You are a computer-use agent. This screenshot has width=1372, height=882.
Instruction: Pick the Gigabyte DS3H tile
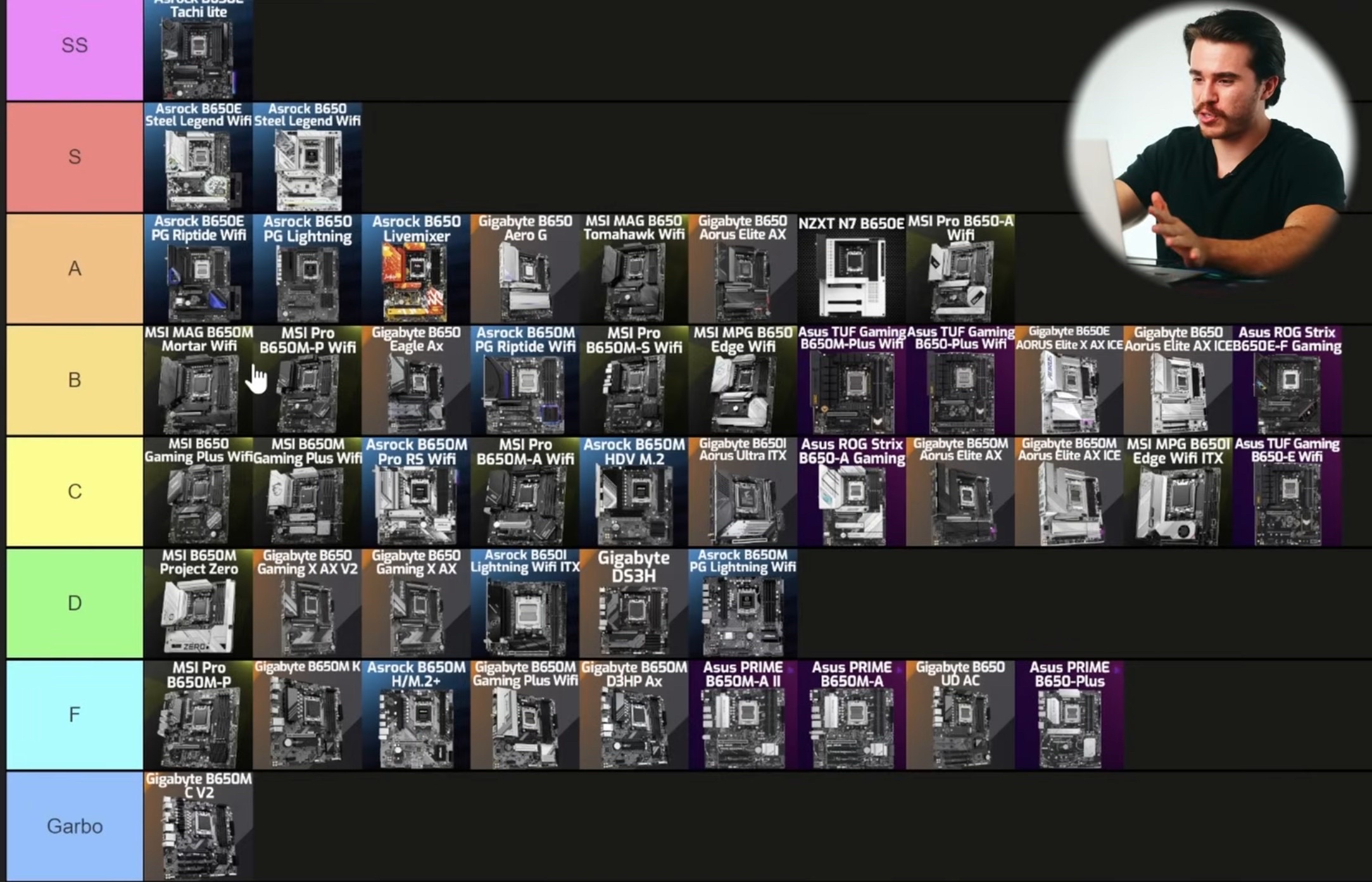click(634, 603)
